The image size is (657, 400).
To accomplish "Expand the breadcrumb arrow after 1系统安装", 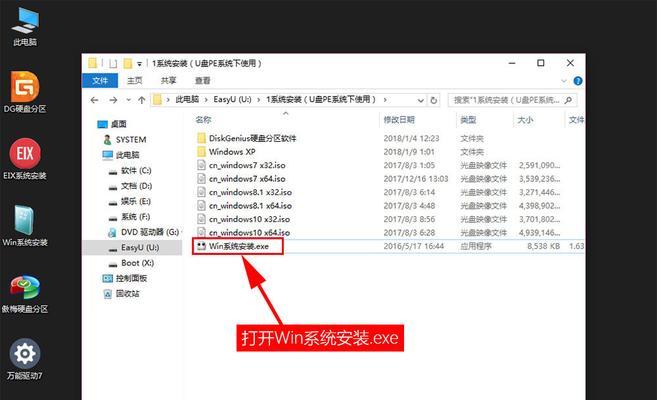I will [385, 100].
